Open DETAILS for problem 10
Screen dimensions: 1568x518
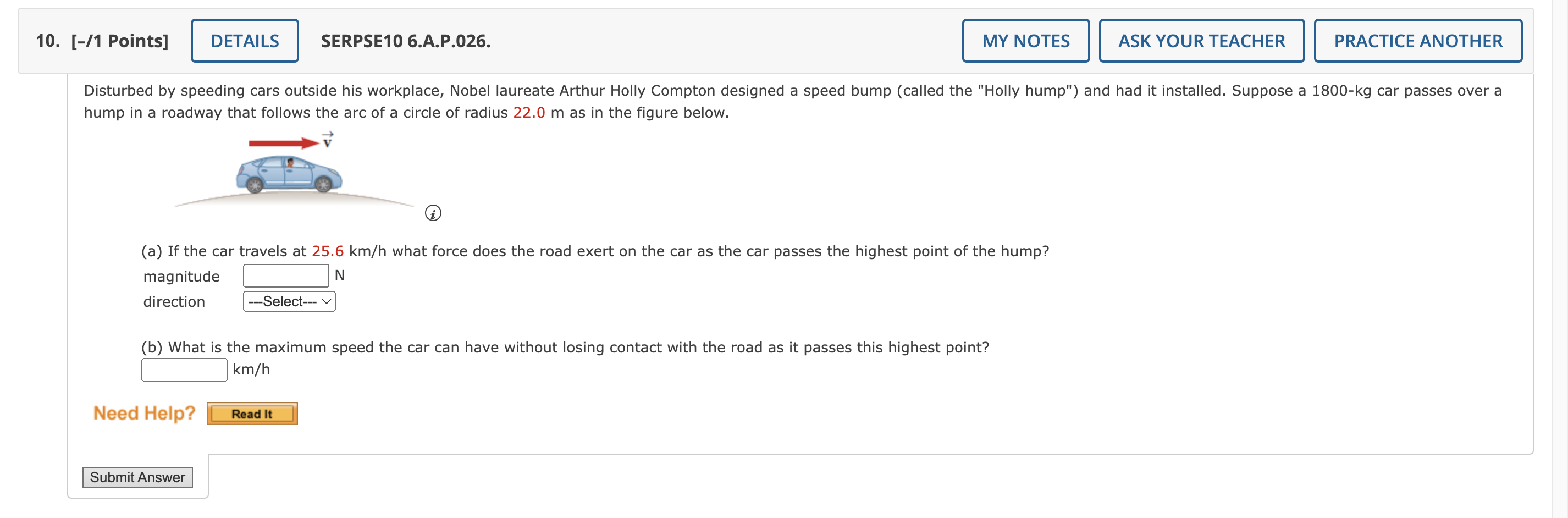point(244,40)
